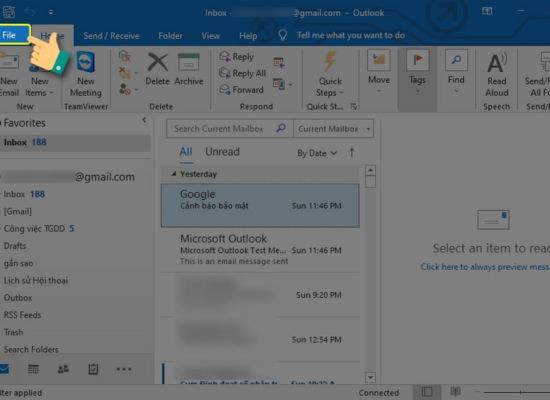This screenshot has height=400, width=550.
Task: Open the View ribbon tab
Action: pos(210,36)
